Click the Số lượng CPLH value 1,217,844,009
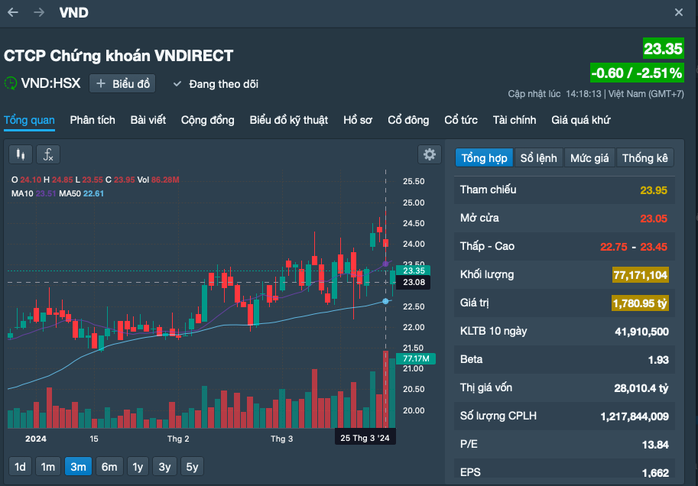 (634, 417)
